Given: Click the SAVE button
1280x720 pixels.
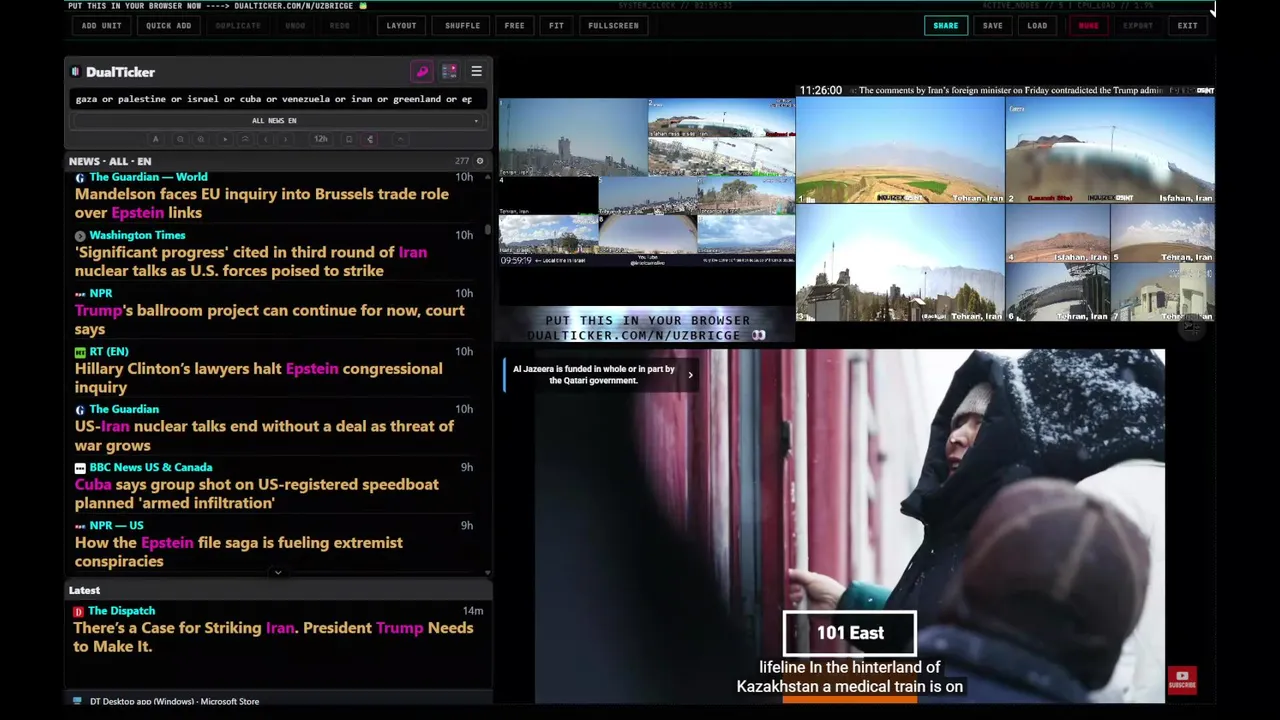Looking at the screenshot, I should 993,26.
